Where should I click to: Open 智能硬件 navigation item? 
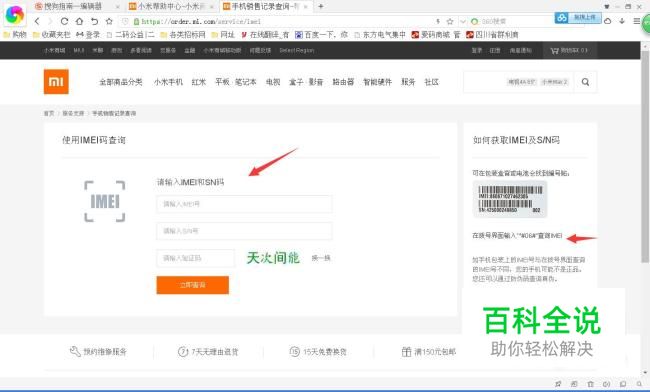(x=377, y=82)
